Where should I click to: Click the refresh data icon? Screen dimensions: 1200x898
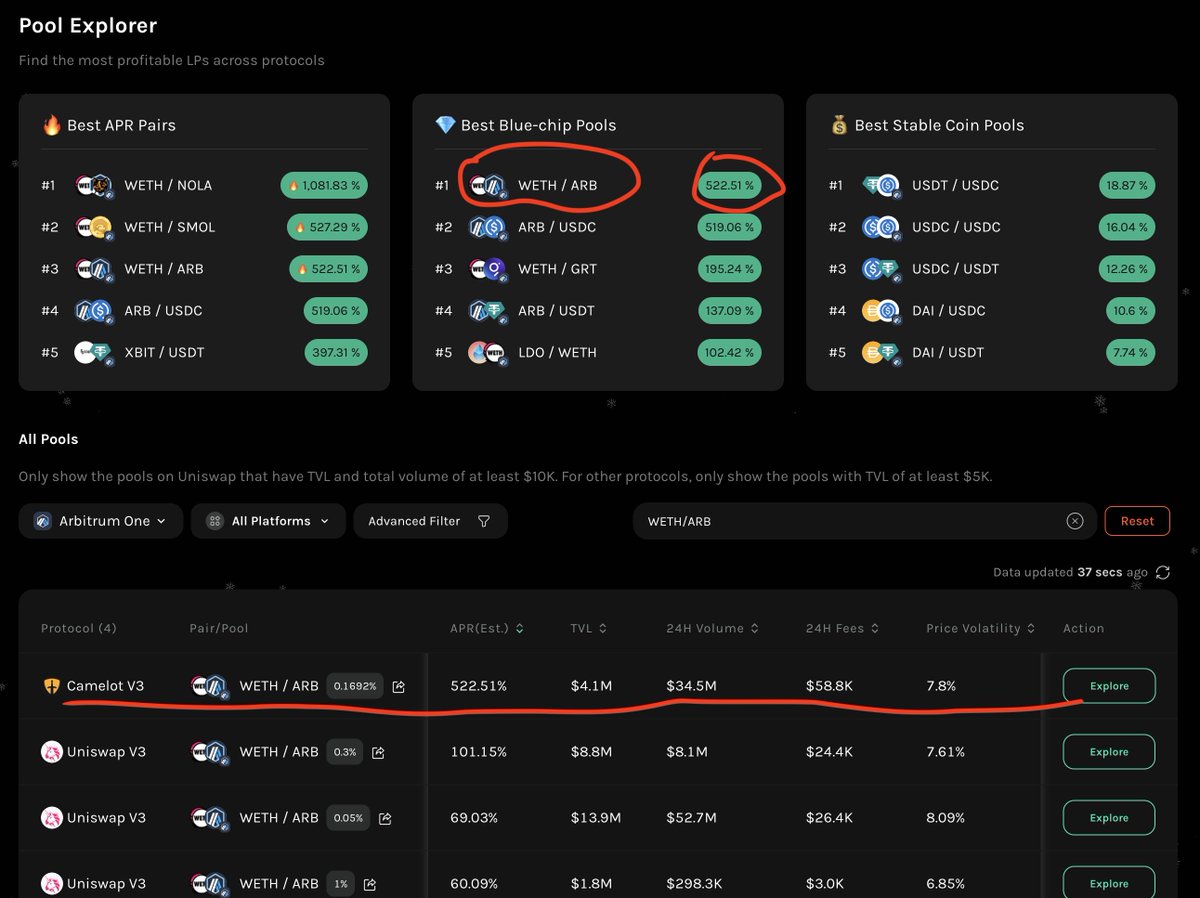[1162, 572]
